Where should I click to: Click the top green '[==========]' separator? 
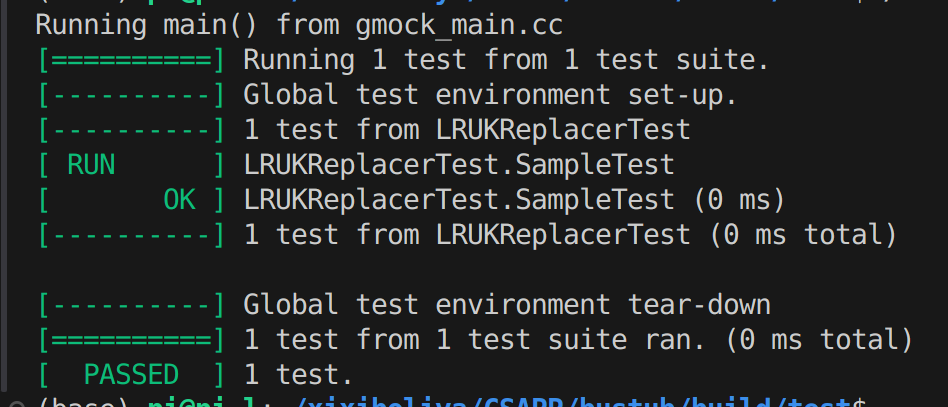click(131, 60)
